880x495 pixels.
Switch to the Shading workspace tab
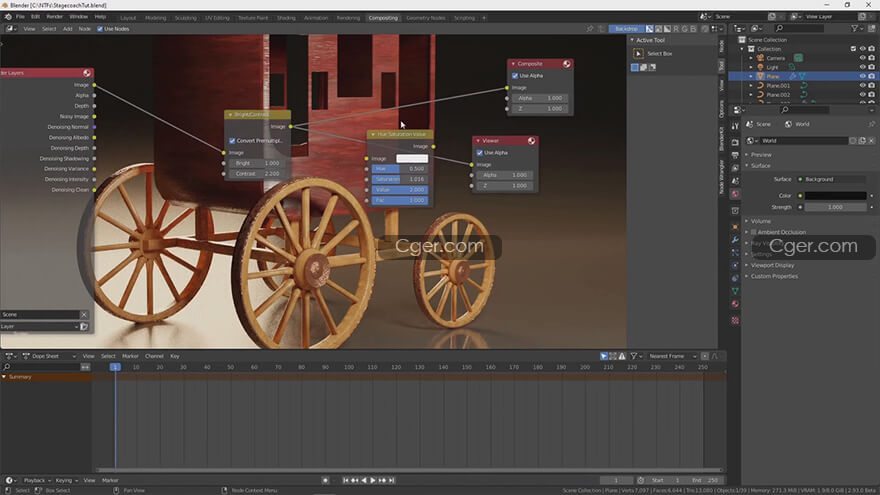pyautogui.click(x=286, y=18)
